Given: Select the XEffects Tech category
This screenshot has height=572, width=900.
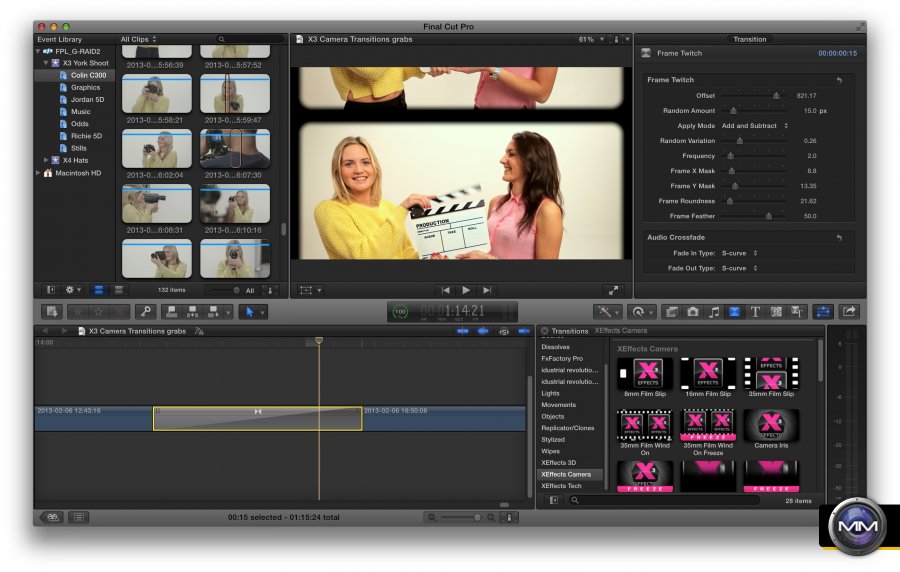Looking at the screenshot, I should (x=561, y=486).
